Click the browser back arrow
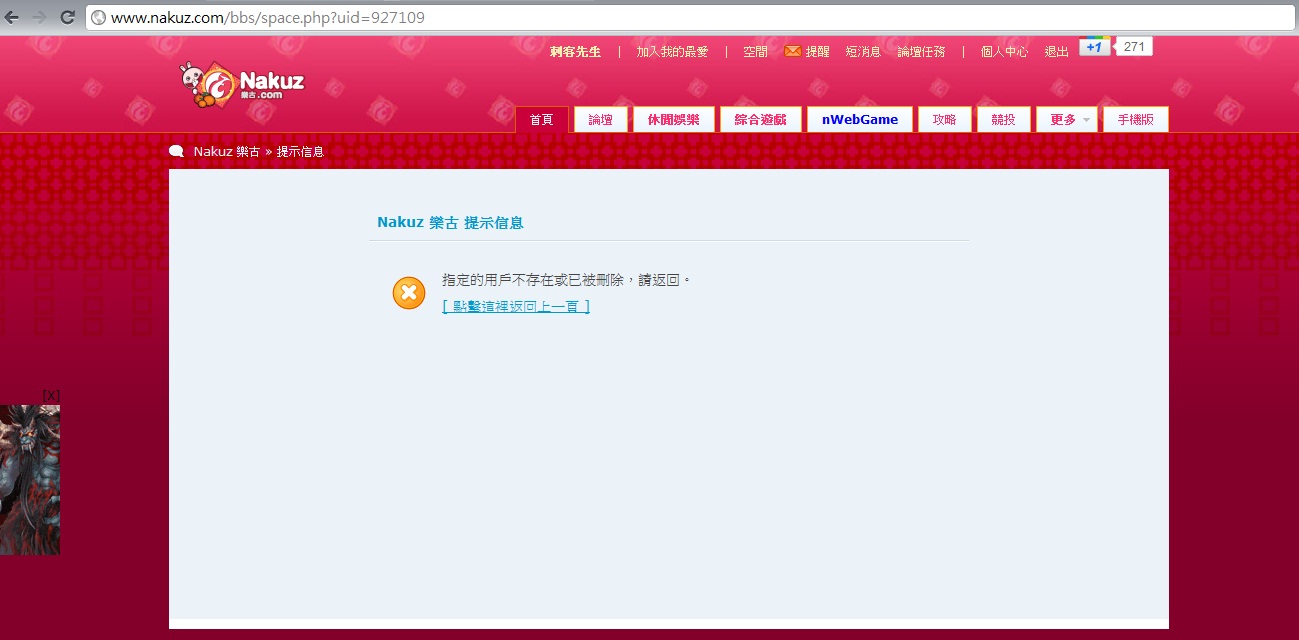This screenshot has height=640, width=1299. pyautogui.click(x=12, y=17)
